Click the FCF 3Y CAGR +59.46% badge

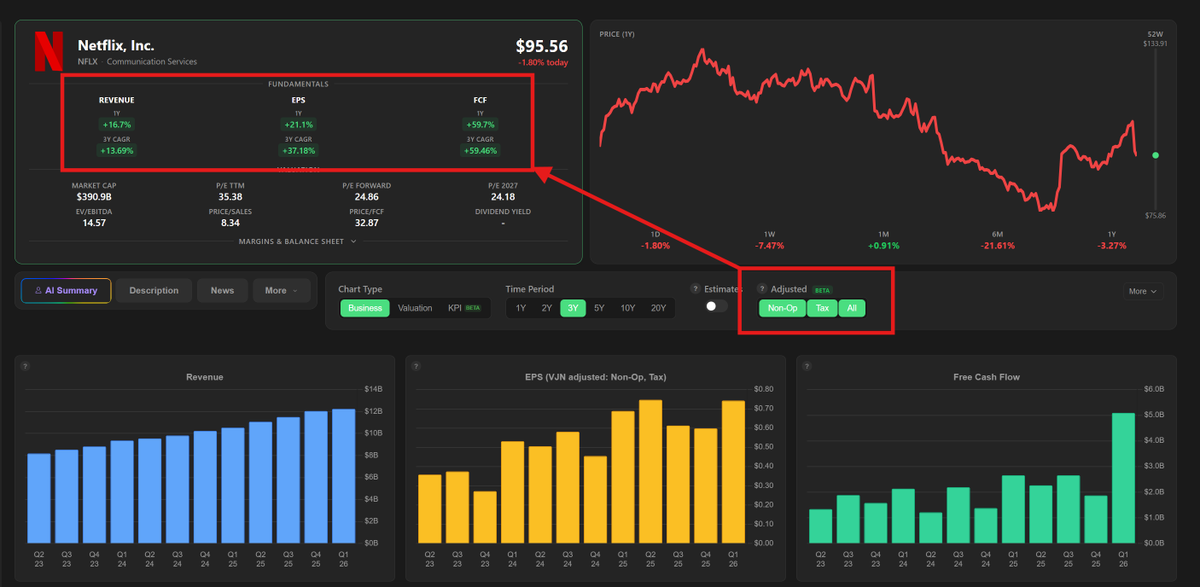tap(480, 150)
